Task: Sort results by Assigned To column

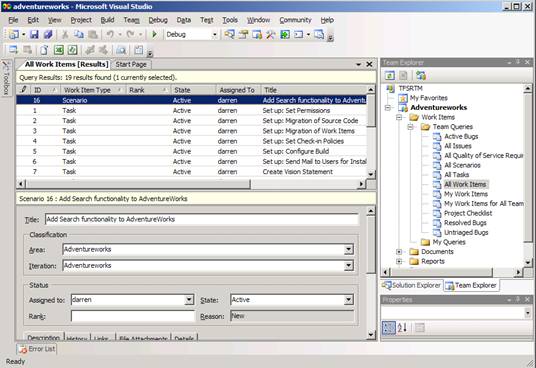Action: (238, 90)
